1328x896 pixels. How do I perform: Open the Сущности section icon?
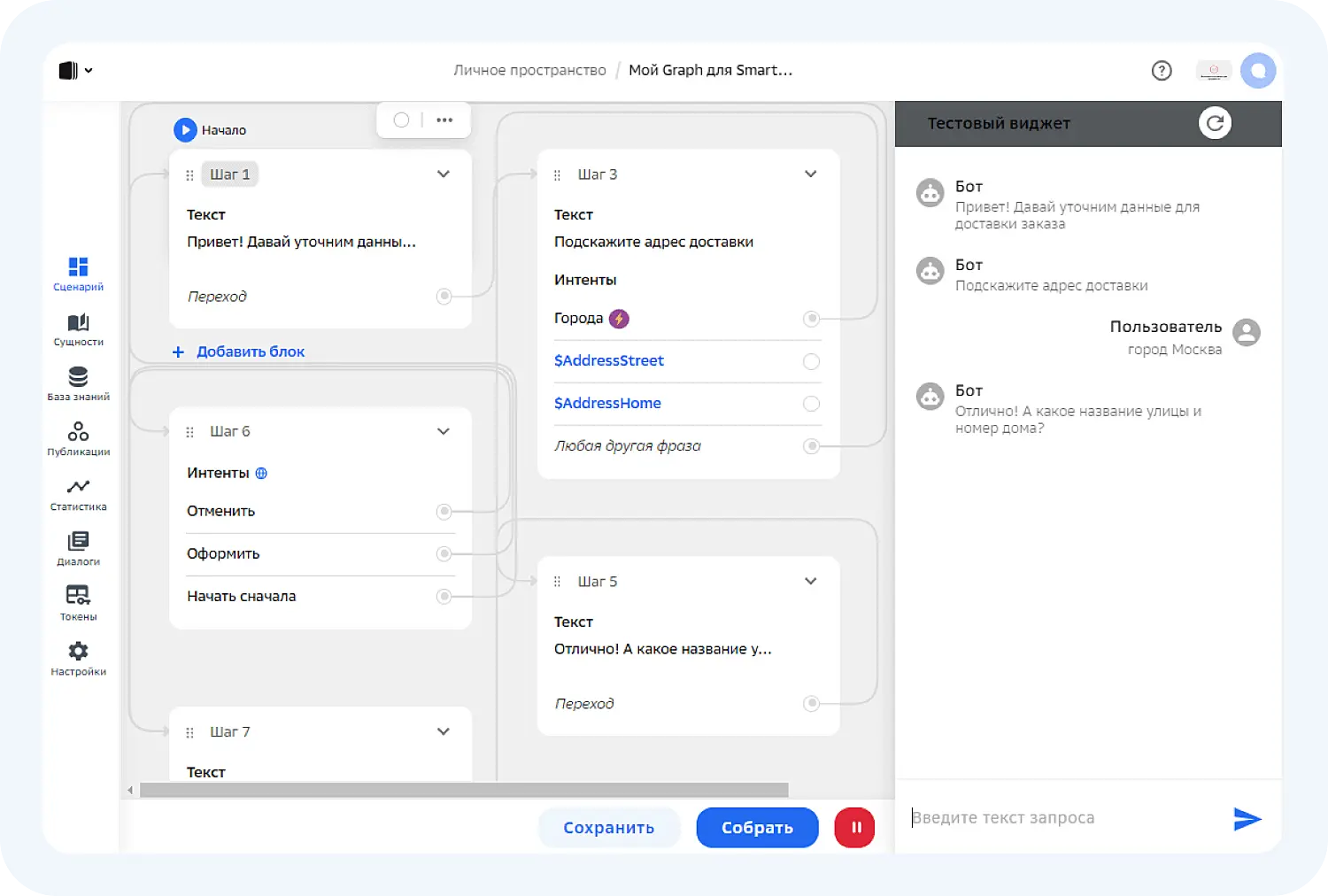click(x=78, y=323)
